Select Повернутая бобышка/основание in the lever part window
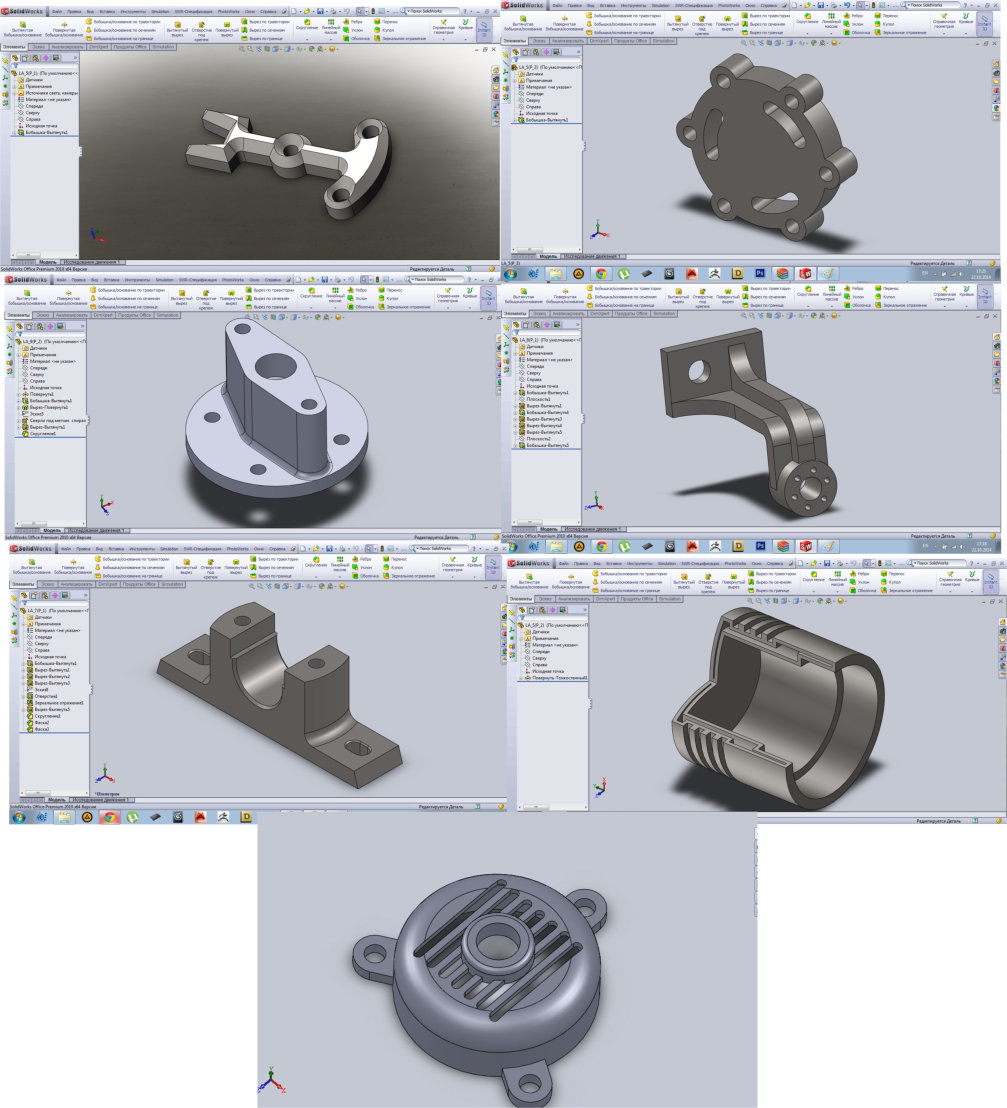The height and width of the screenshot is (1108, 1007). [x=64, y=29]
